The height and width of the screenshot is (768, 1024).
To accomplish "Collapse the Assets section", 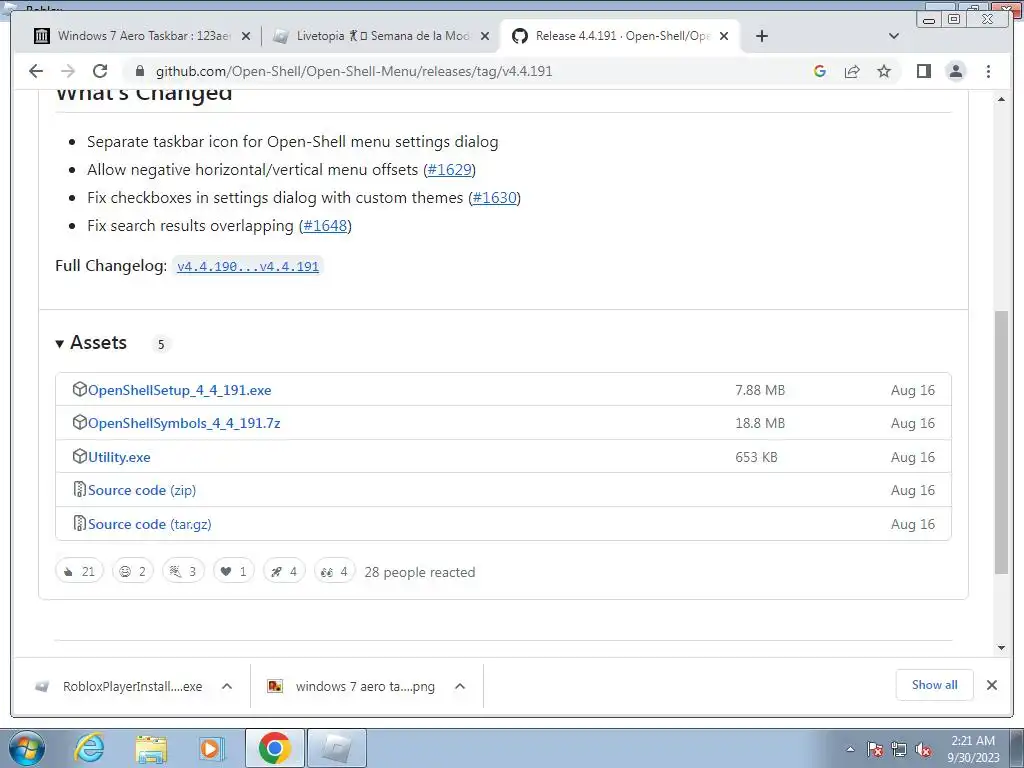I will (91, 343).
